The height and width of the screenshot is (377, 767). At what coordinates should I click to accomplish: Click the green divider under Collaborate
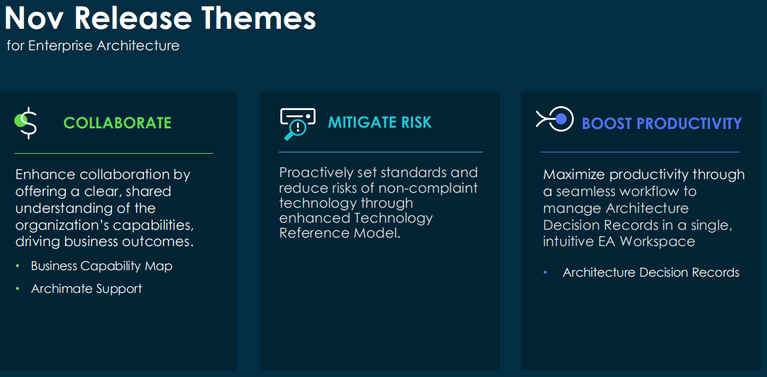pyautogui.click(x=114, y=154)
